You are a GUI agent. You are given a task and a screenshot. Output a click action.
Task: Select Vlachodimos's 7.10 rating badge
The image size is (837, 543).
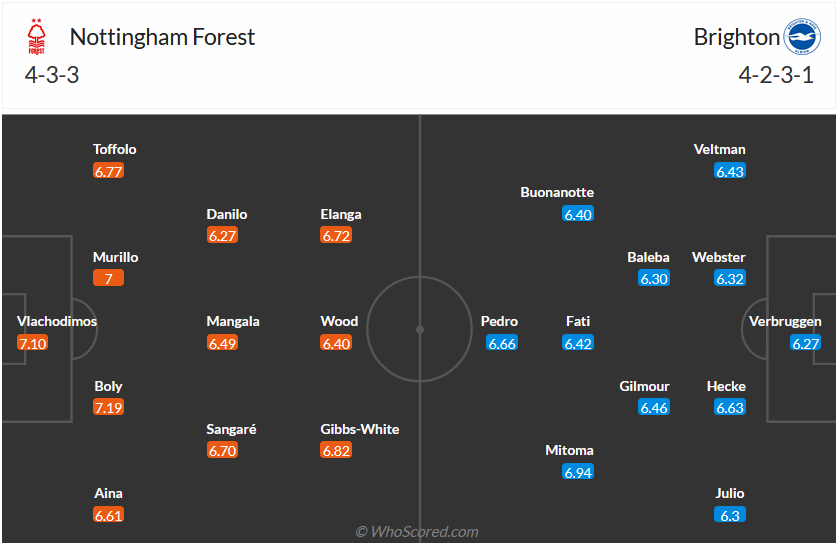32,343
